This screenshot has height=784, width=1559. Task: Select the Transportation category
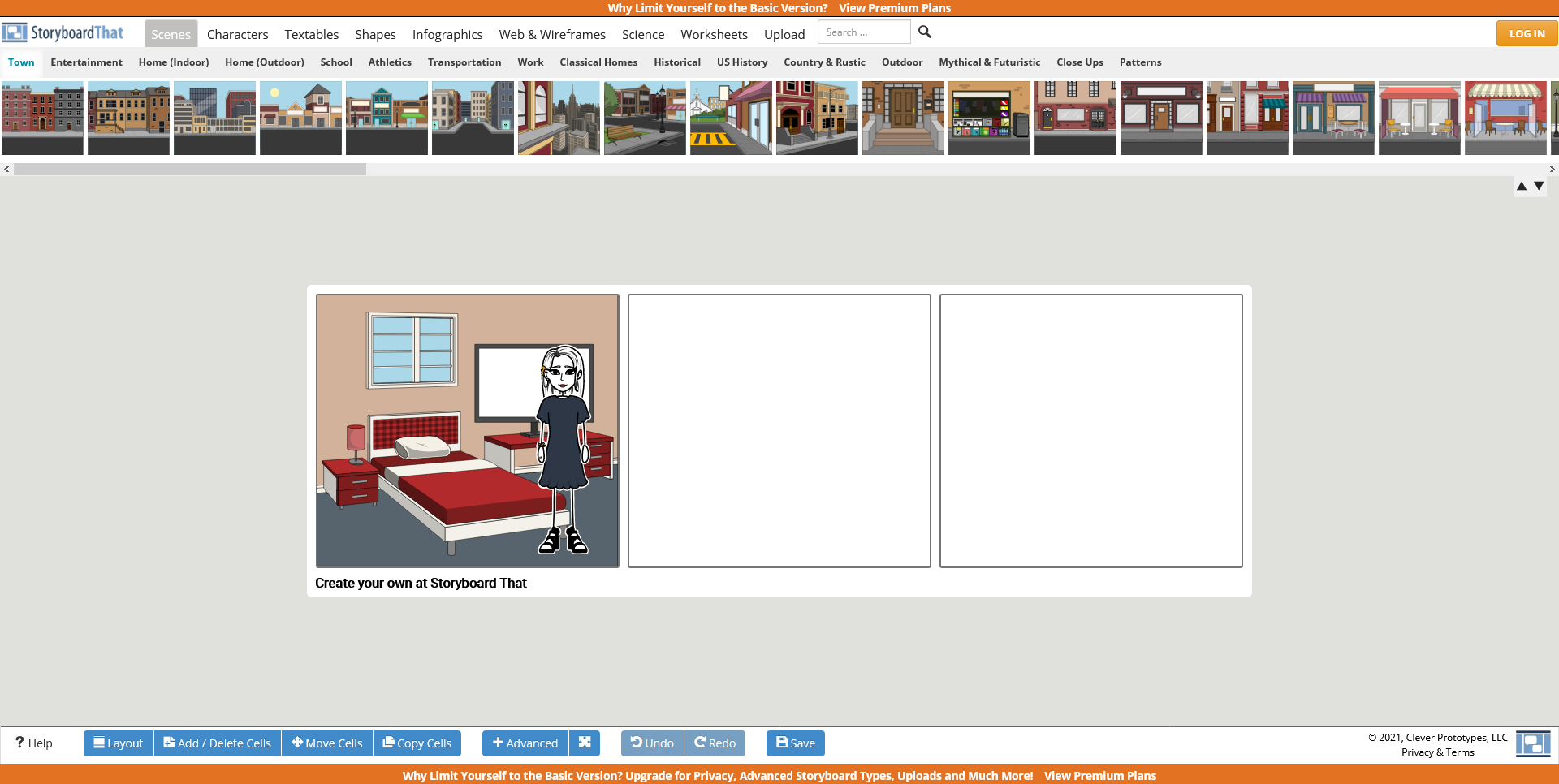click(x=464, y=62)
